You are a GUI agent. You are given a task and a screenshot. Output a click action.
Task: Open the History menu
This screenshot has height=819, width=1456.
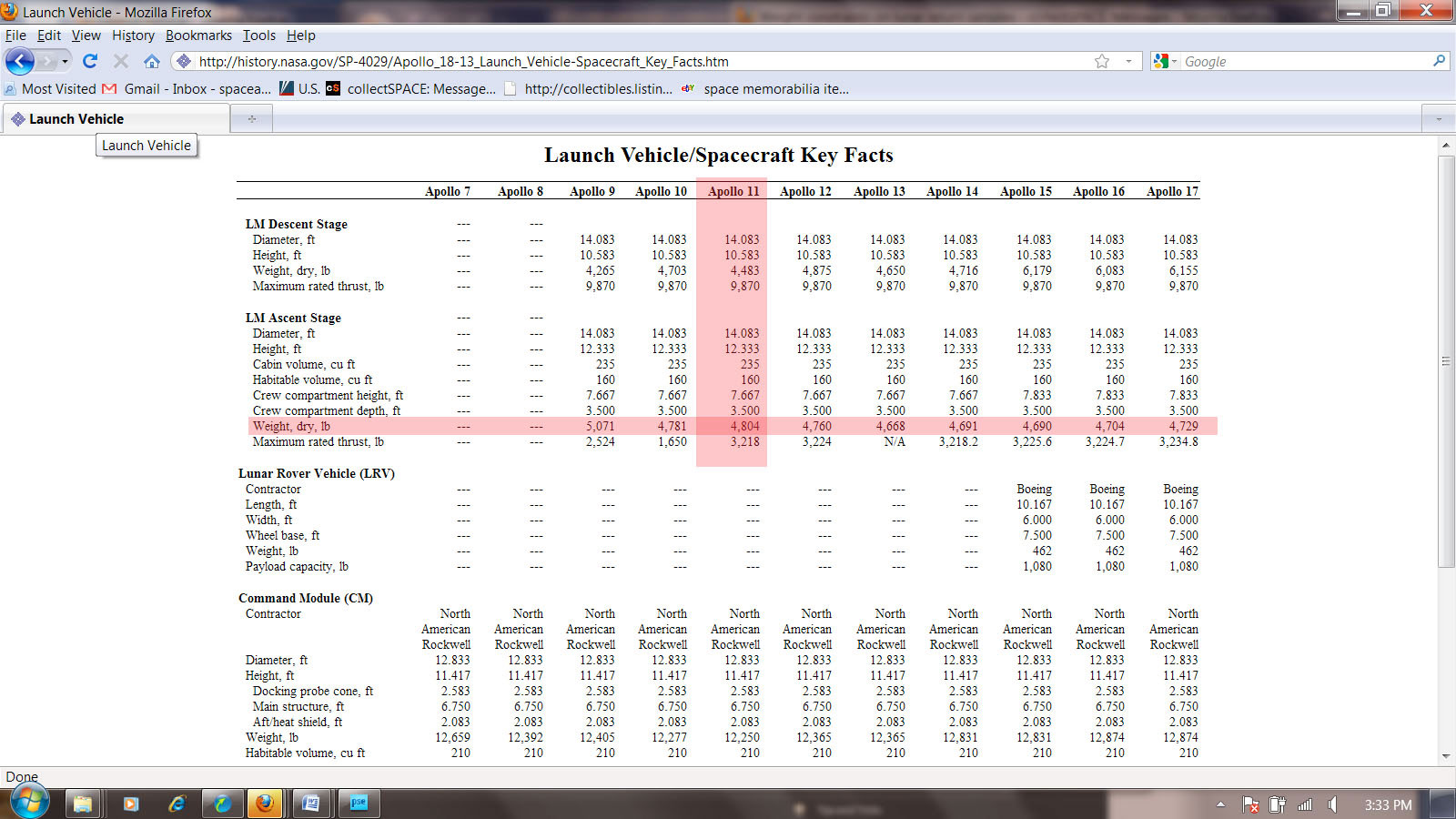[x=133, y=35]
